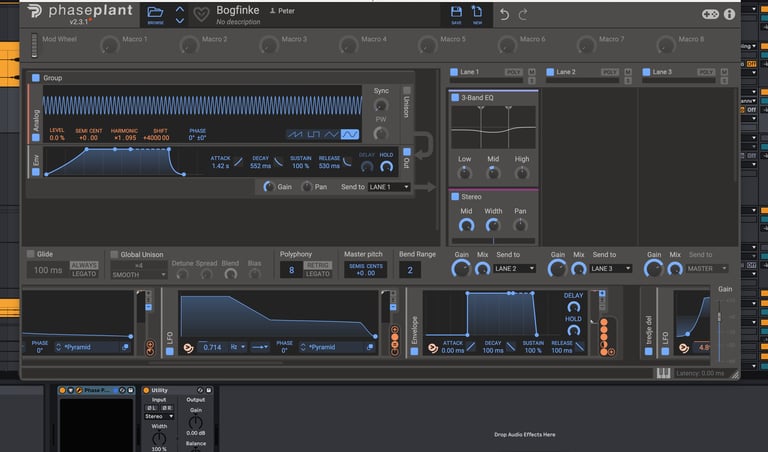Favorite the preset with the heart icon
This screenshot has height=452, width=768.
point(201,14)
